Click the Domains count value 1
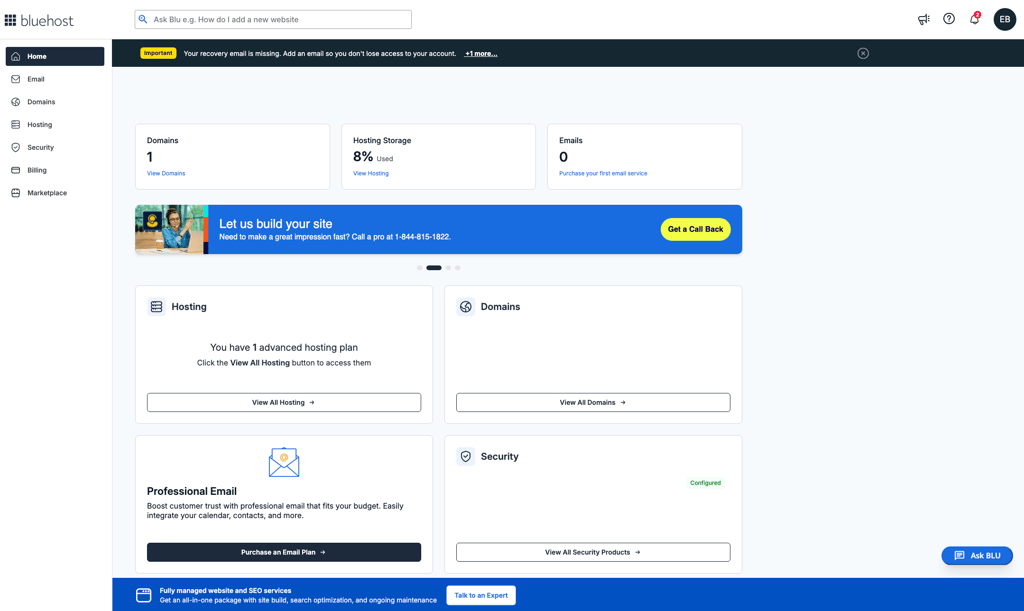Image resolution: width=1024 pixels, height=611 pixels. [x=150, y=157]
